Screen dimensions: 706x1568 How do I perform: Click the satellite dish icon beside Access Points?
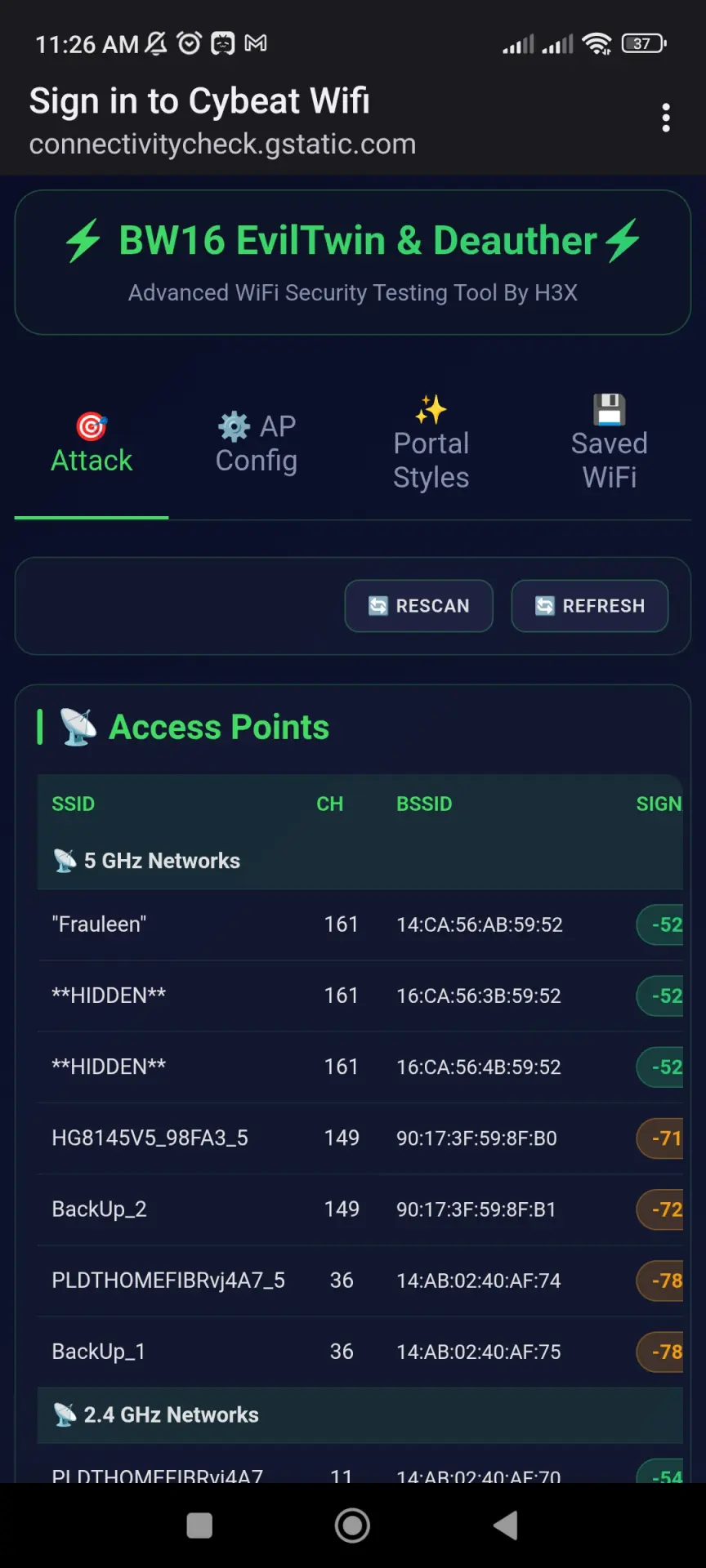pos(78,727)
